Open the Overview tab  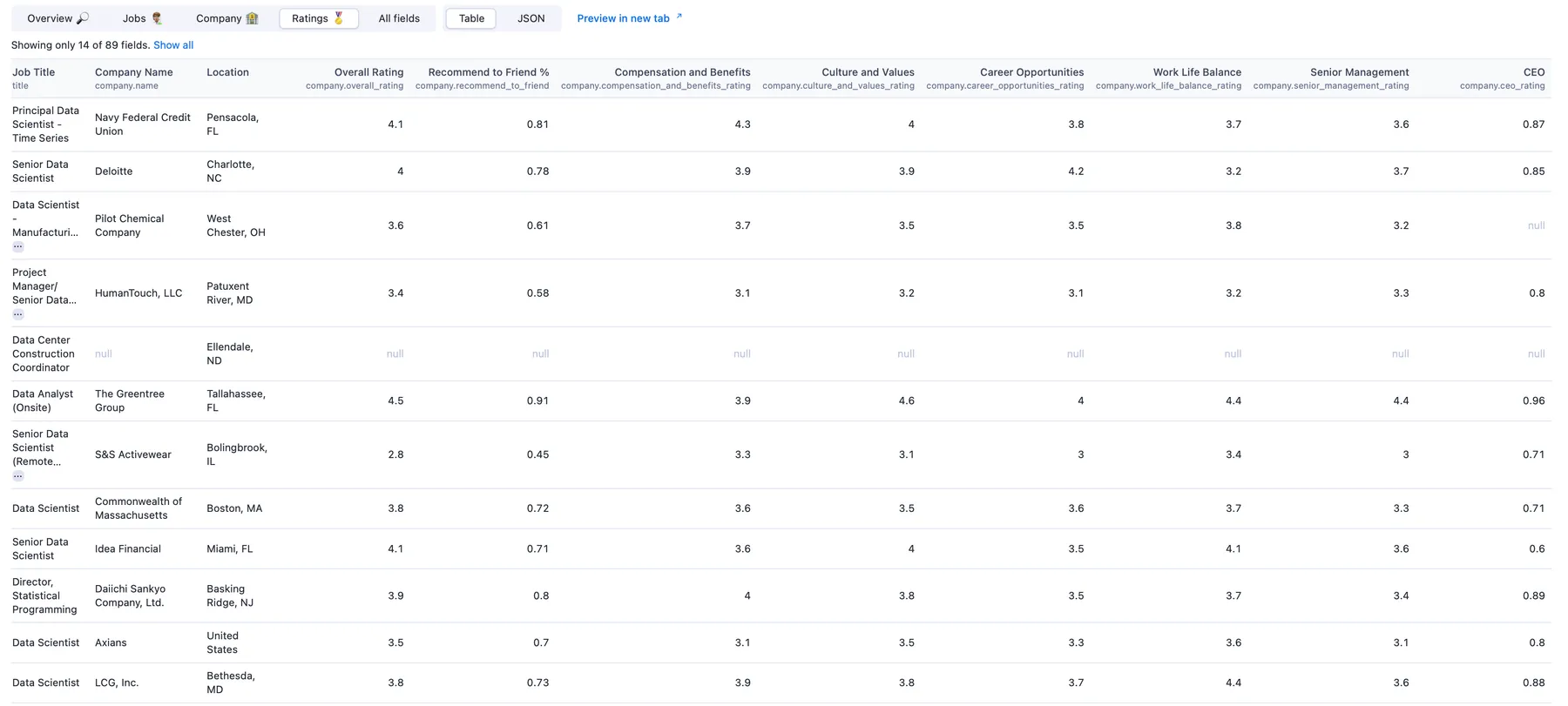point(57,18)
